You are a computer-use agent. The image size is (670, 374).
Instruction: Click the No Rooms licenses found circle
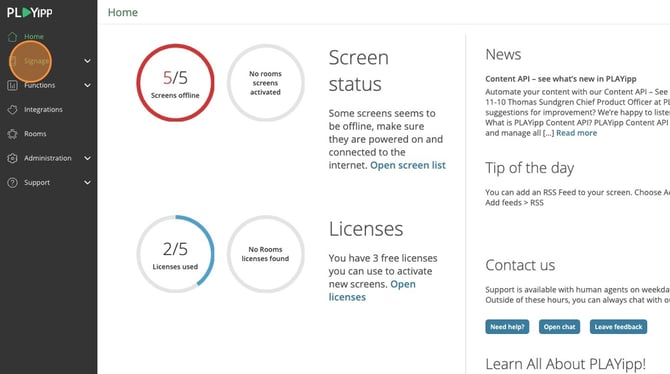tap(265, 254)
